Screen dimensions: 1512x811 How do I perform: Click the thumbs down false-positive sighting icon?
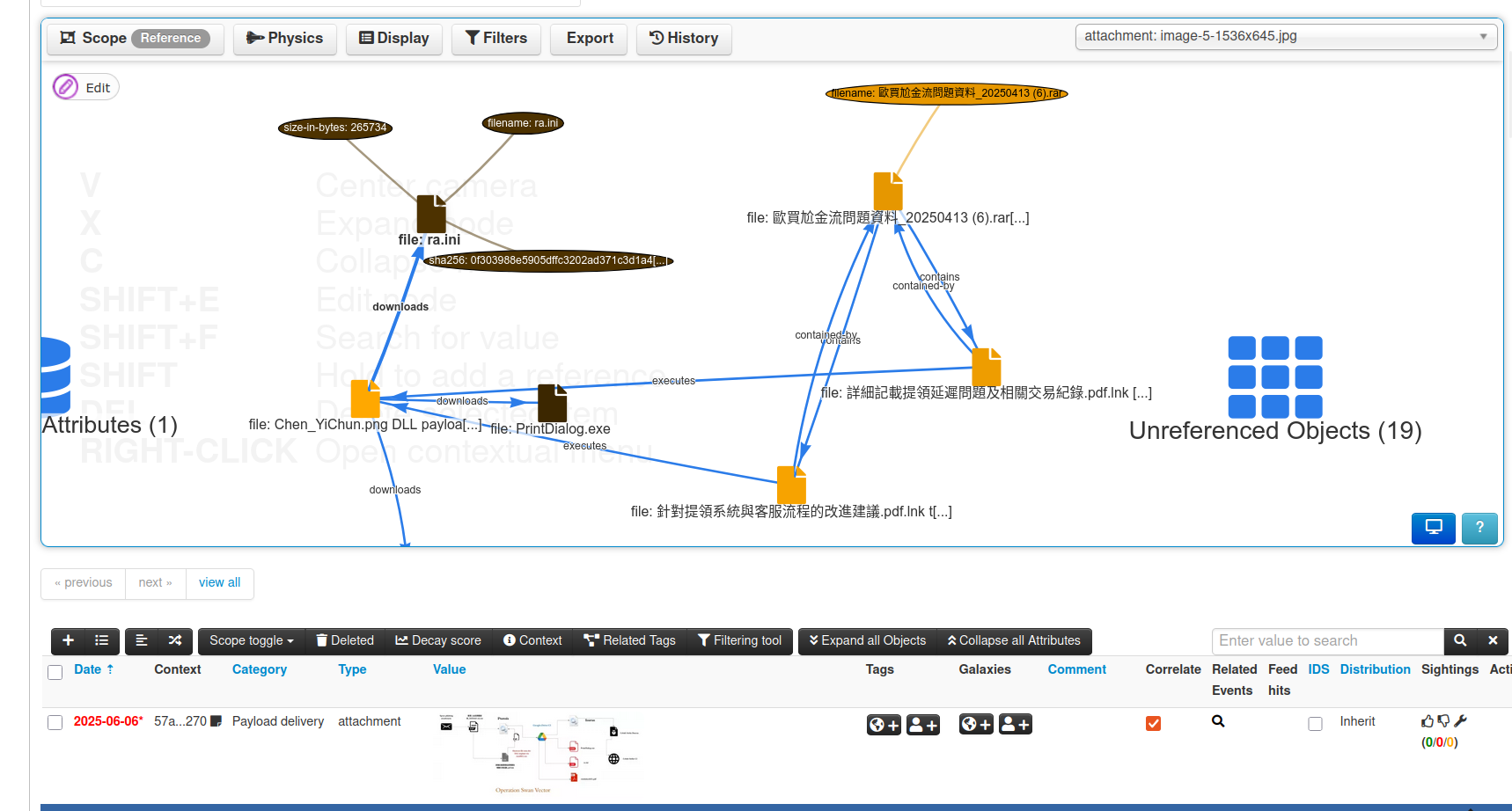coord(1443,721)
